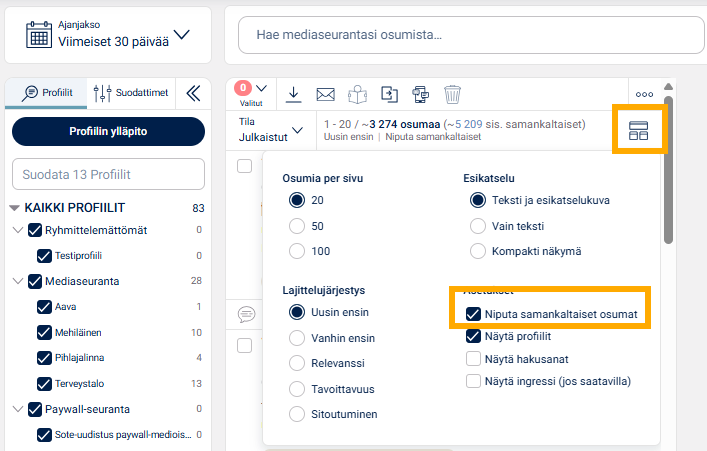Click the envelope email icon
Viewport: 707px width, 451px height.
pyautogui.click(x=325, y=94)
